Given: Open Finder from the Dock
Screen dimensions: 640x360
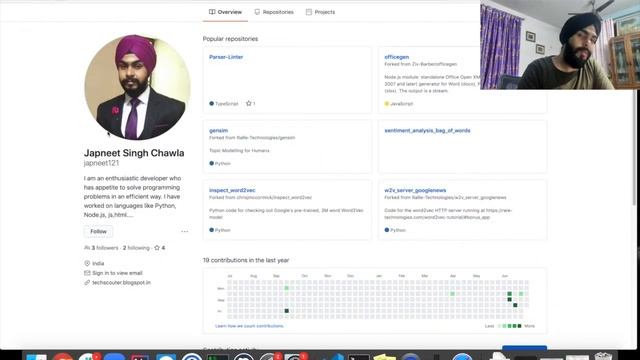Looking at the screenshot, I should coord(37,357).
